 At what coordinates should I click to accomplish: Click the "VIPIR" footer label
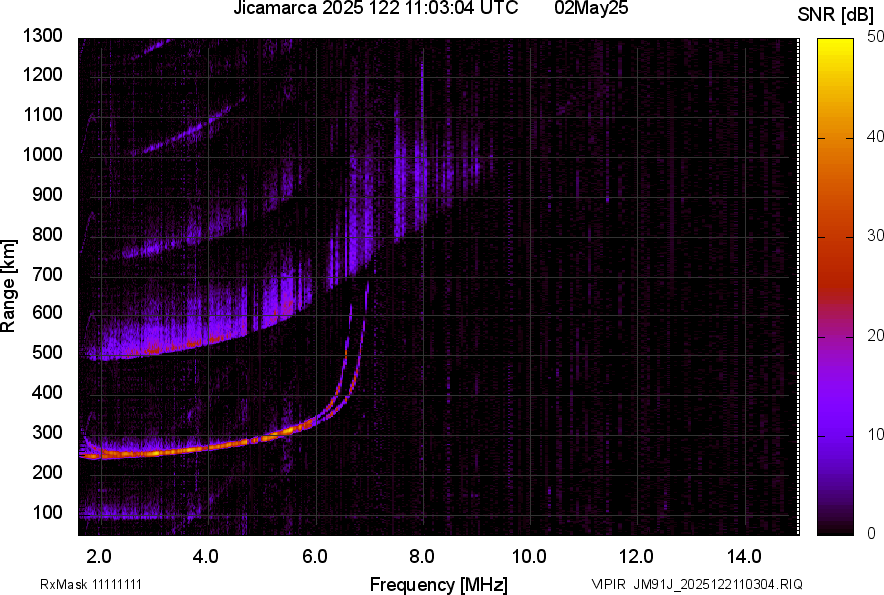point(608,584)
